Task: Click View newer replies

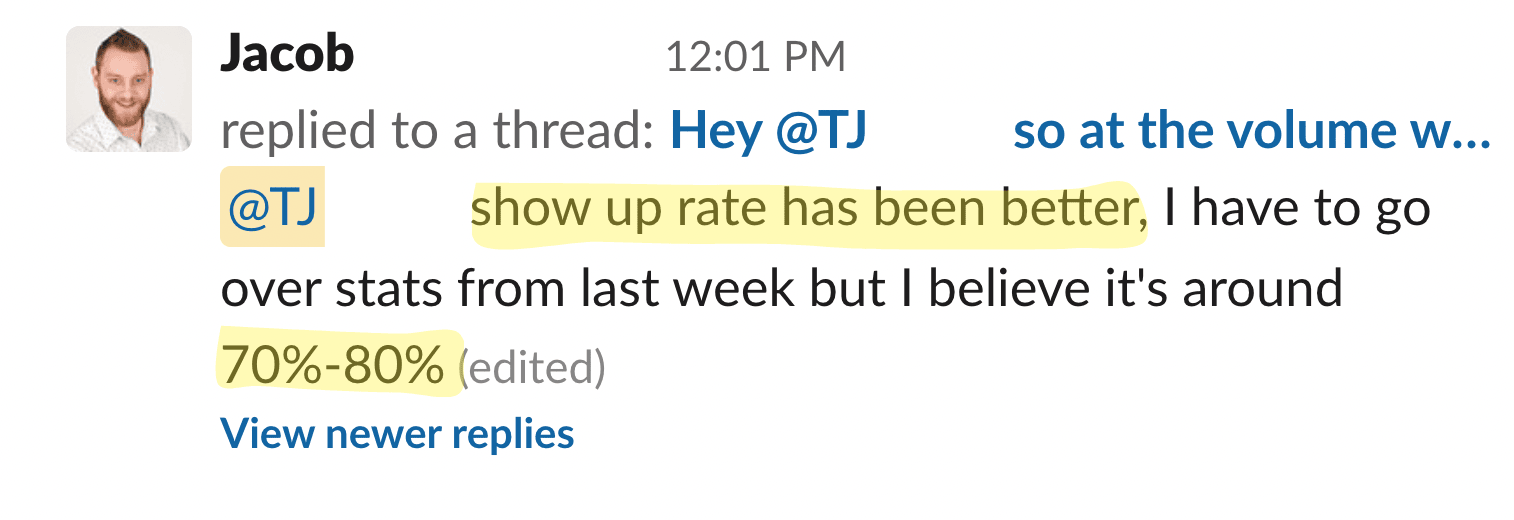Action: click(x=397, y=434)
